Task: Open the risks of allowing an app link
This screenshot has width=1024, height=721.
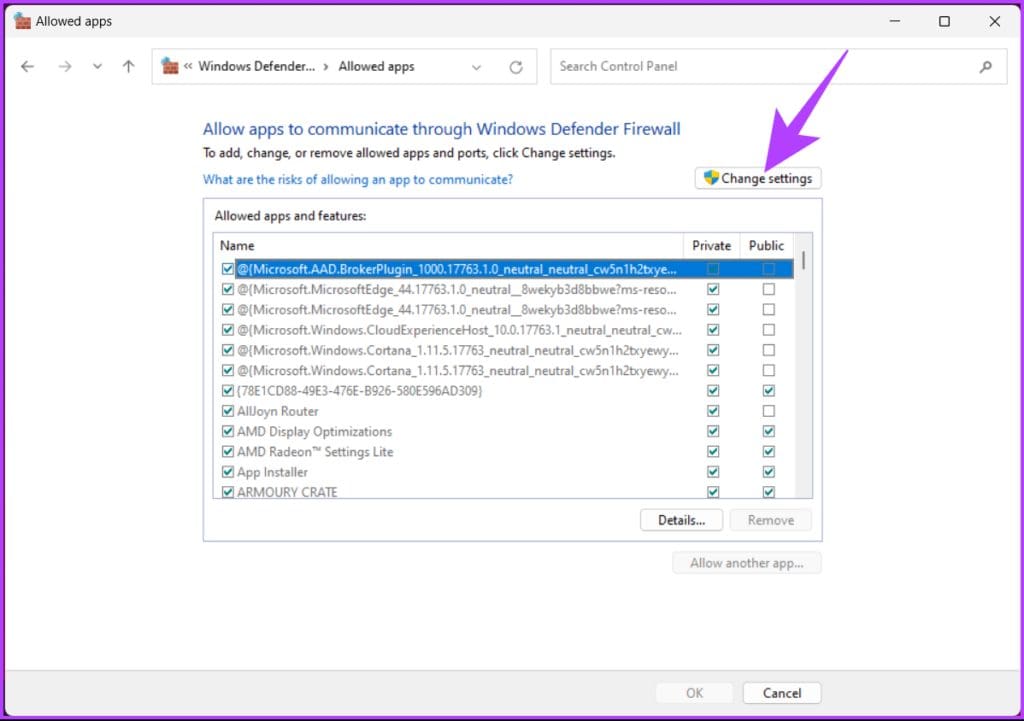Action: 358,179
